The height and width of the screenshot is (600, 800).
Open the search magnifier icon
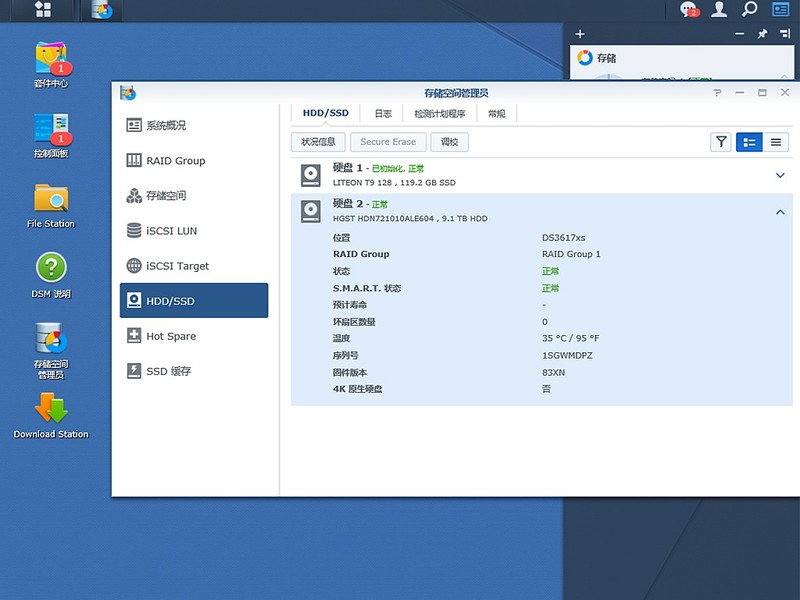point(749,9)
